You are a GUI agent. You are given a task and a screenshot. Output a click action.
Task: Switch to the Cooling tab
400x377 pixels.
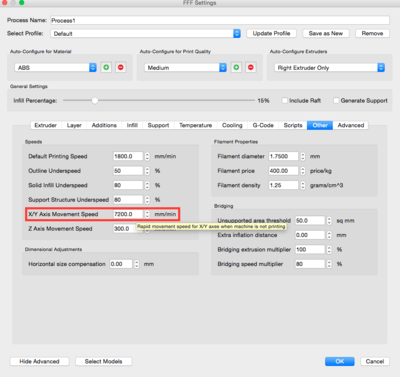pos(232,125)
